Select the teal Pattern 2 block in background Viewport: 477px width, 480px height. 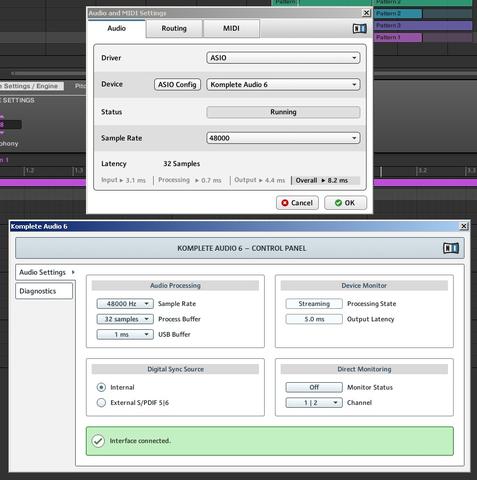pos(398,14)
